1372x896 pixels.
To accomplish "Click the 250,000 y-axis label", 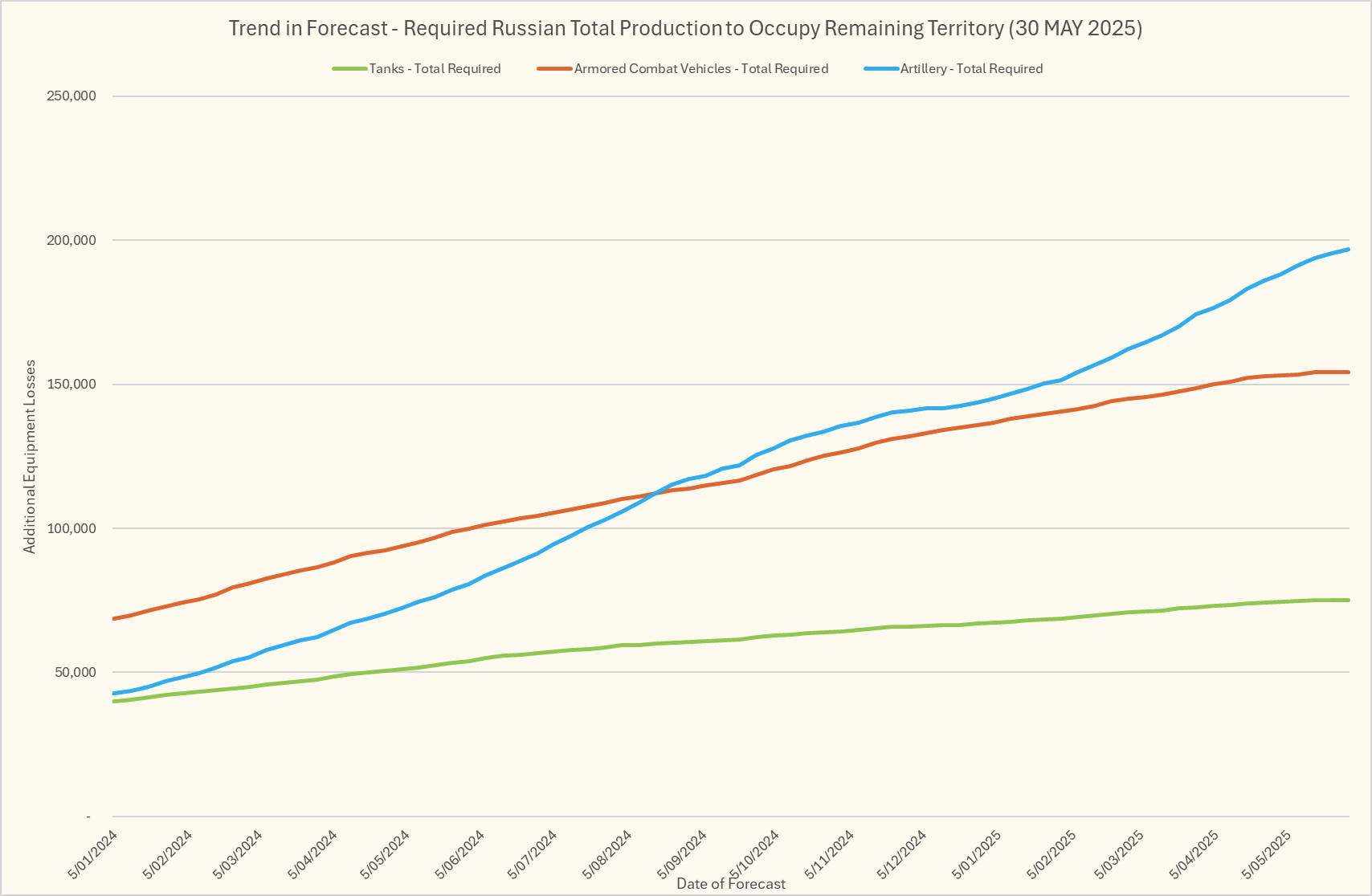I will coord(75,96).
